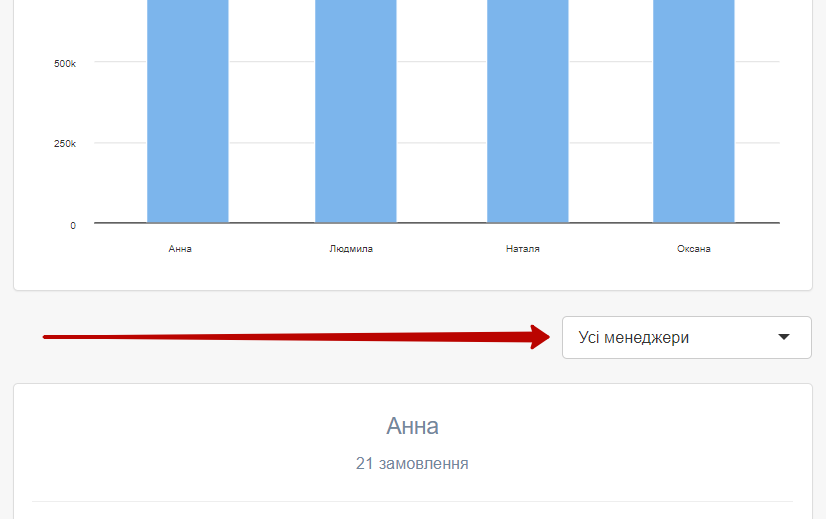826x519 pixels.
Task: Click the '500k' axis value
Action: point(65,64)
